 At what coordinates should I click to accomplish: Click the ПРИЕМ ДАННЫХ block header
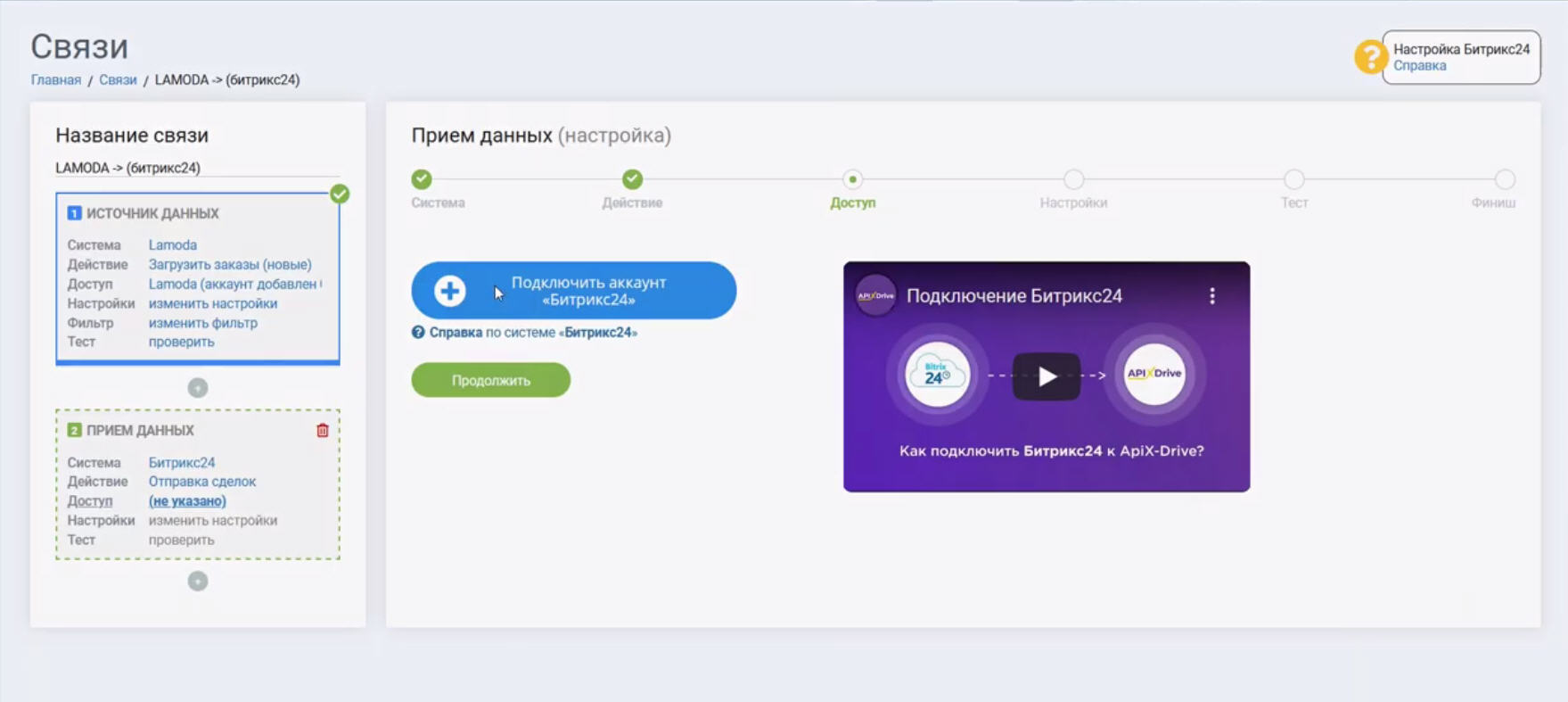140,431
